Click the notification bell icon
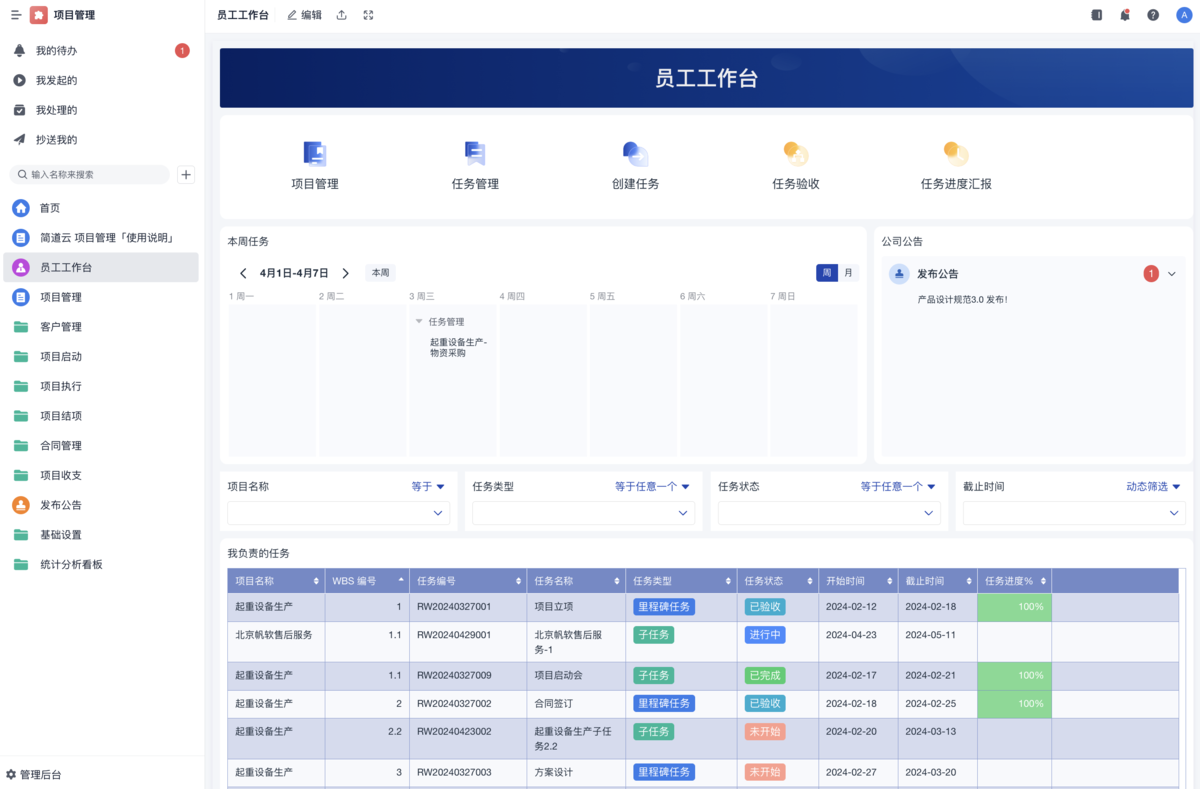Screen dimensions: 1200x789 1124,15
